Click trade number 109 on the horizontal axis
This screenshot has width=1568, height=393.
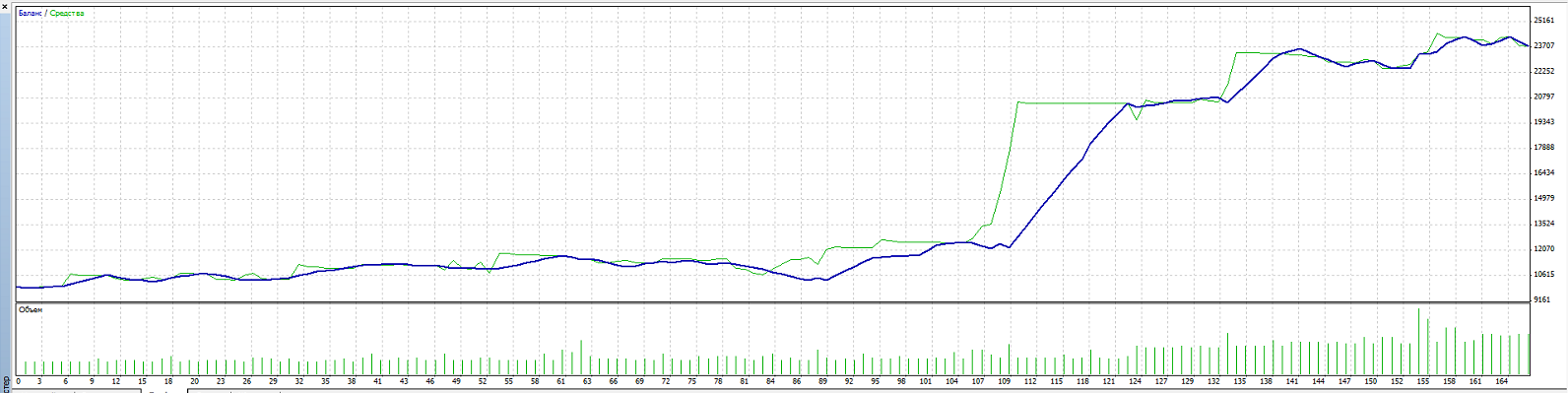click(x=1005, y=381)
